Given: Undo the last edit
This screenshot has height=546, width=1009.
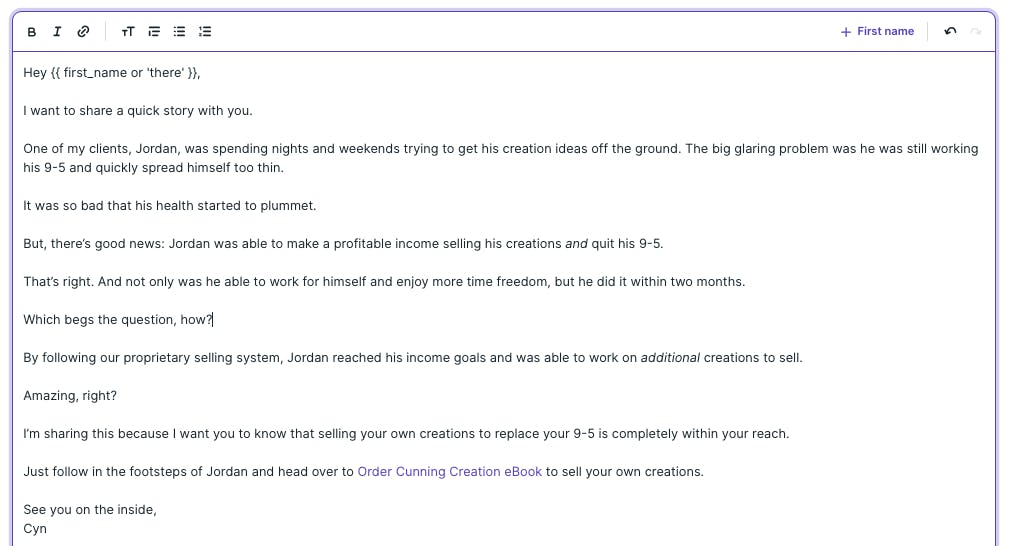Looking at the screenshot, I should click(x=950, y=32).
